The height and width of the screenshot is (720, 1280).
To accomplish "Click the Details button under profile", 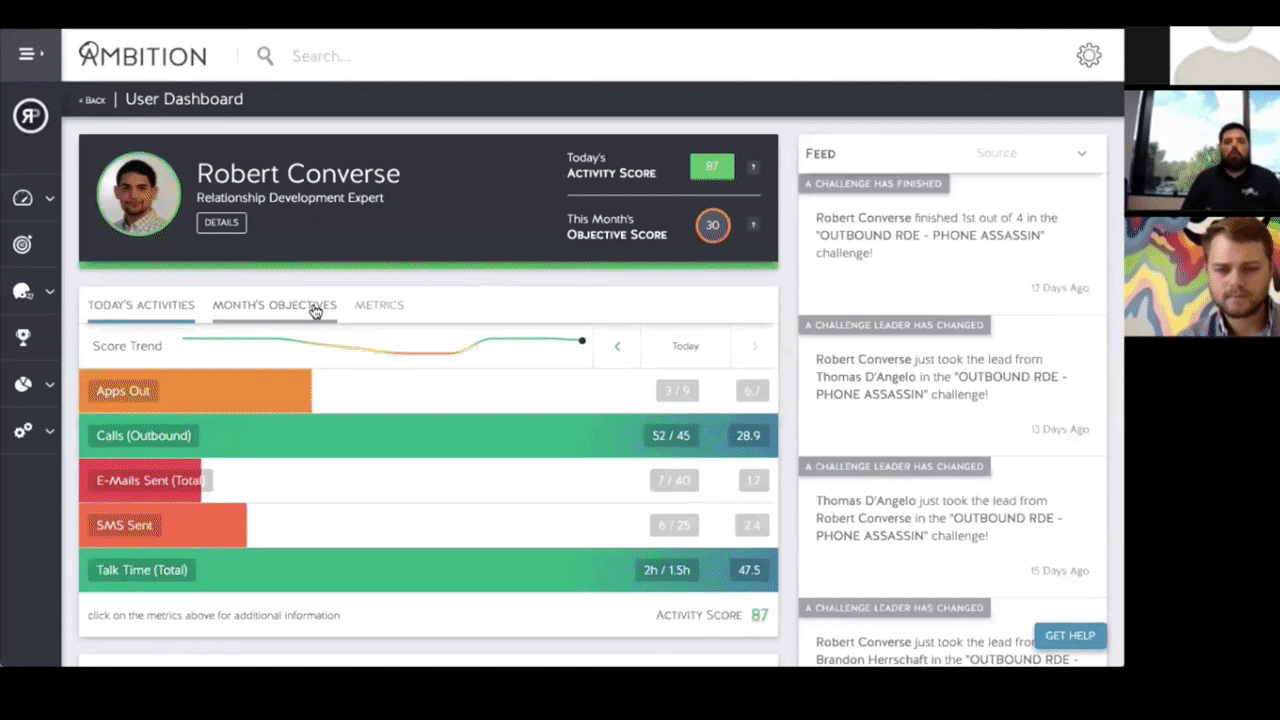I will [x=221, y=223].
